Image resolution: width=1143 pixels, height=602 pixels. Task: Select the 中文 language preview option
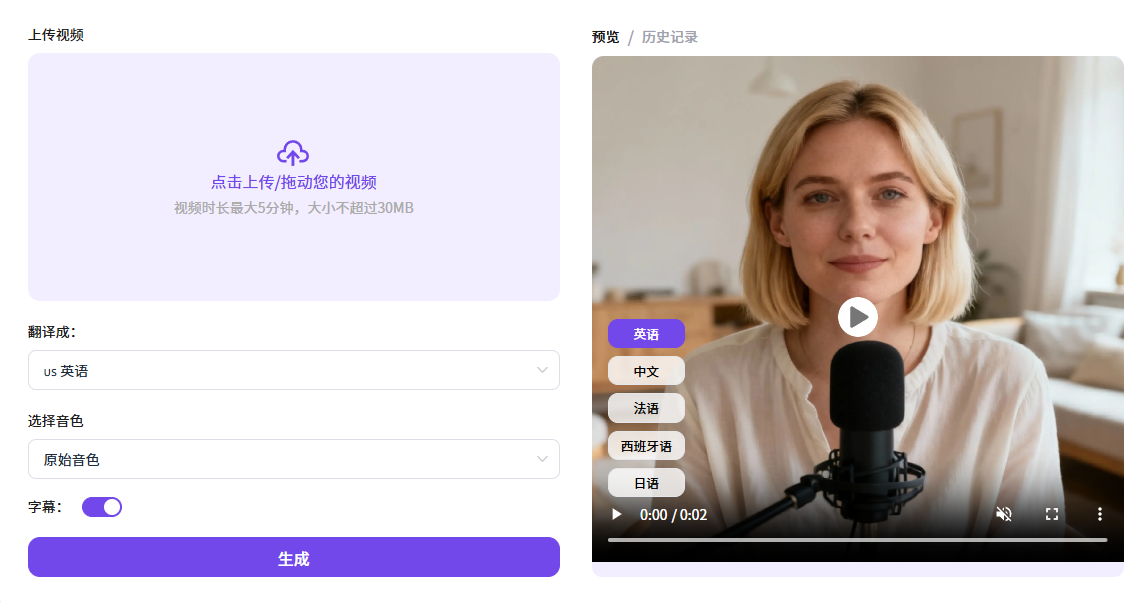646,371
